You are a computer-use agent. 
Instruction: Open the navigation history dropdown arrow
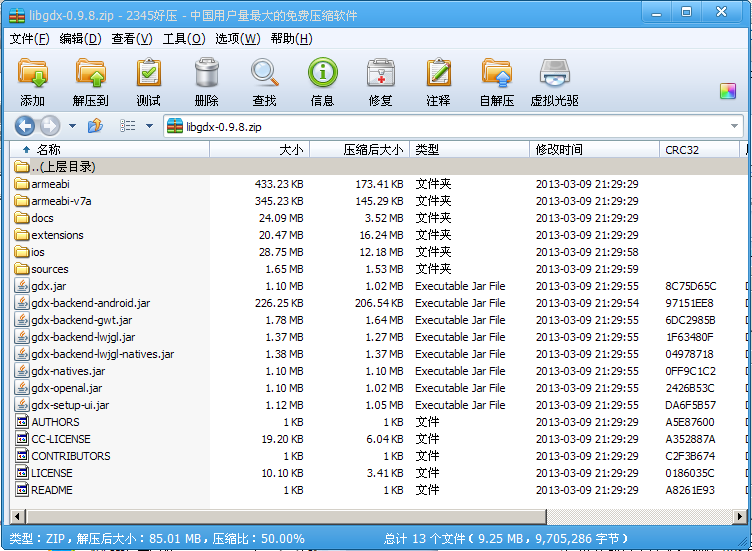pos(72,126)
